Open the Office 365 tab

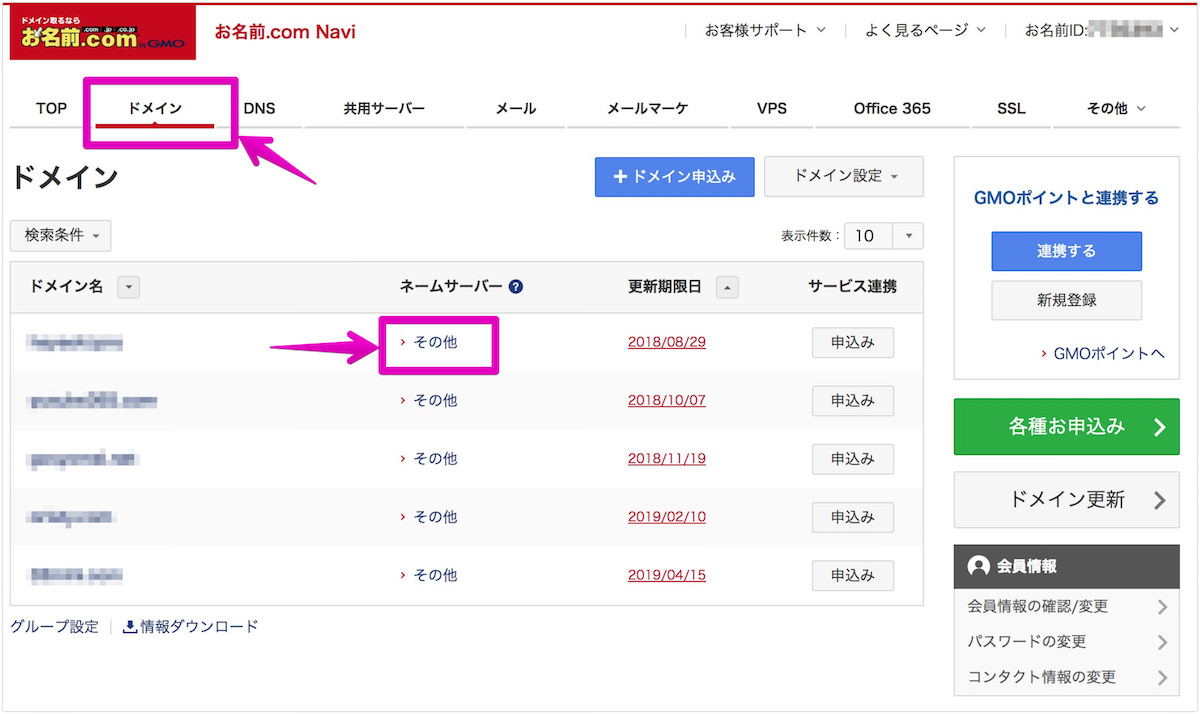[x=892, y=108]
